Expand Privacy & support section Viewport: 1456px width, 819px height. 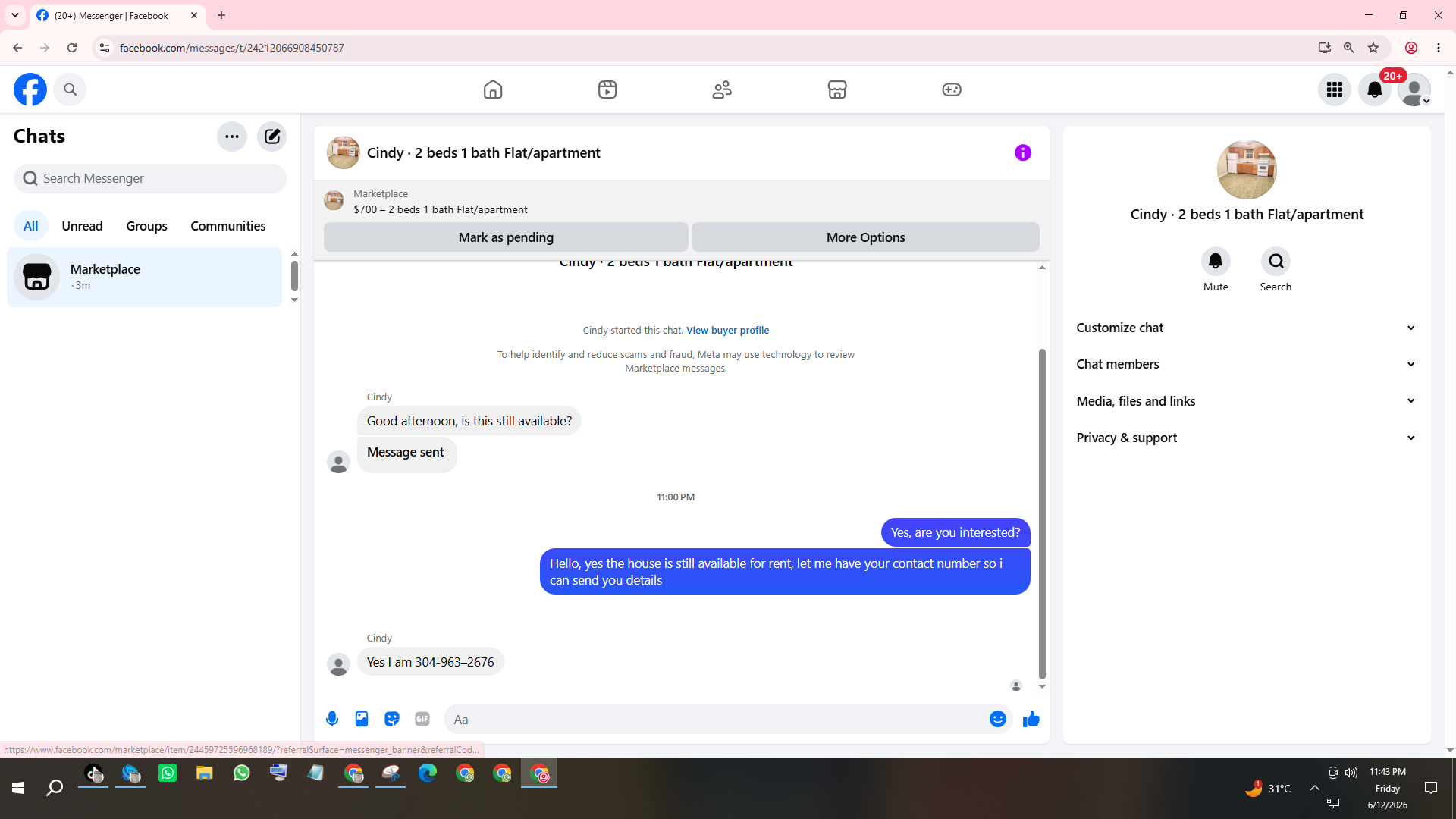1247,438
